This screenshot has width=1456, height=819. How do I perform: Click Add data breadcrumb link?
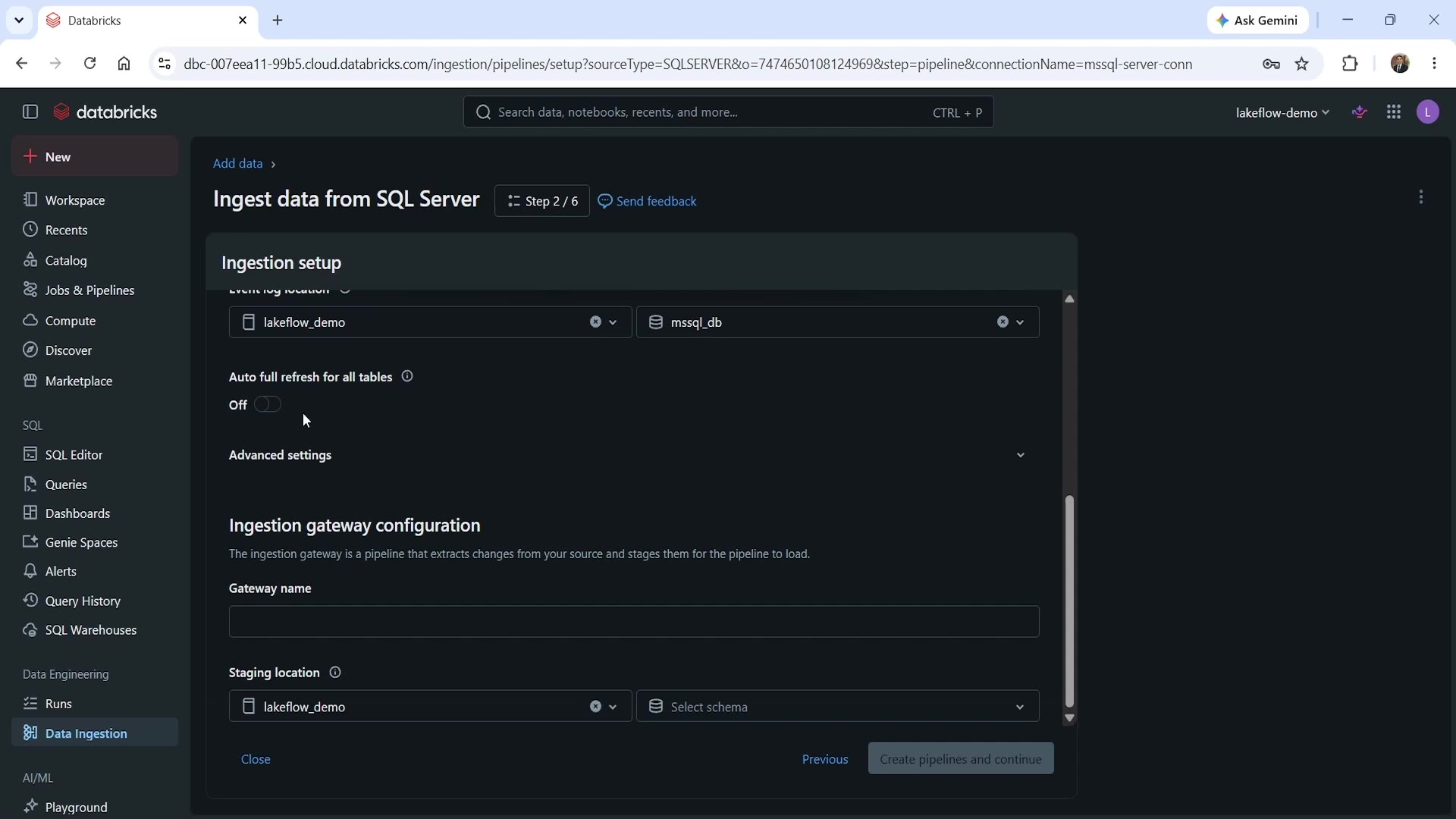237,164
